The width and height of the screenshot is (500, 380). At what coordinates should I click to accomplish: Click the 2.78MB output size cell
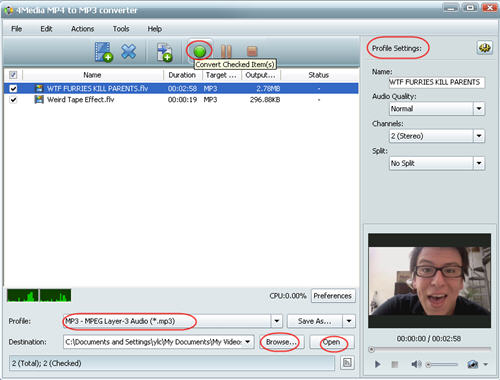268,88
